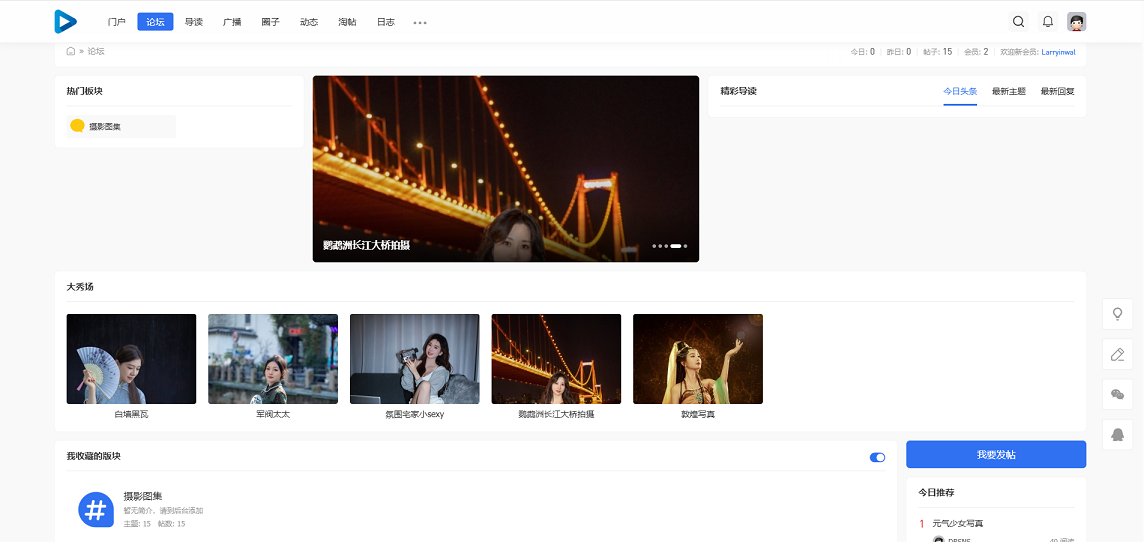Go to 广播 in the top navigation

pyautogui.click(x=232, y=22)
